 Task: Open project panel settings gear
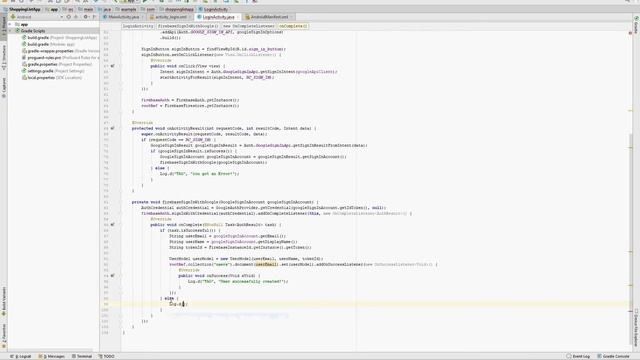[86, 17]
